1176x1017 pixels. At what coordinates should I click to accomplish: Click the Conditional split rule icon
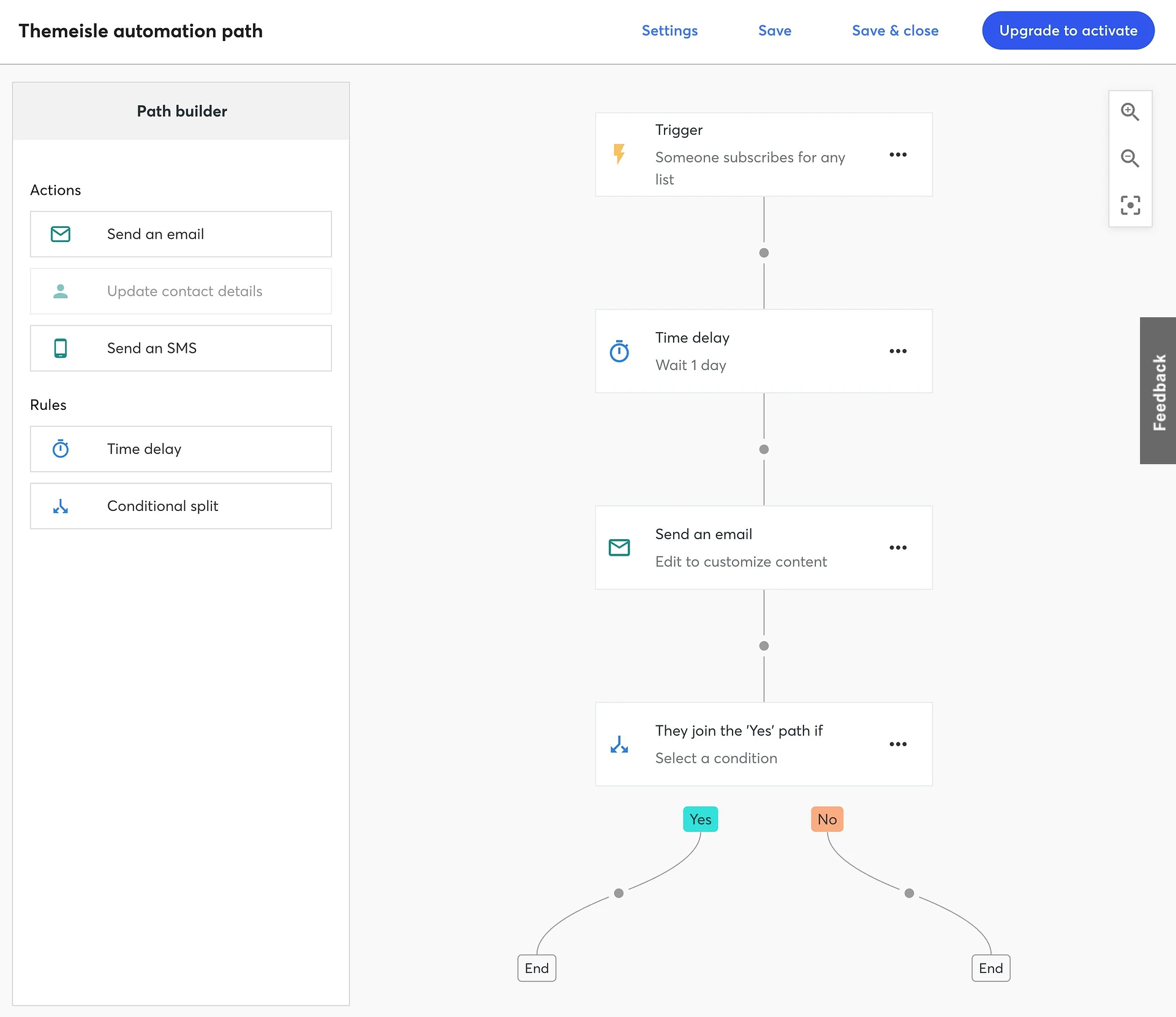60,506
